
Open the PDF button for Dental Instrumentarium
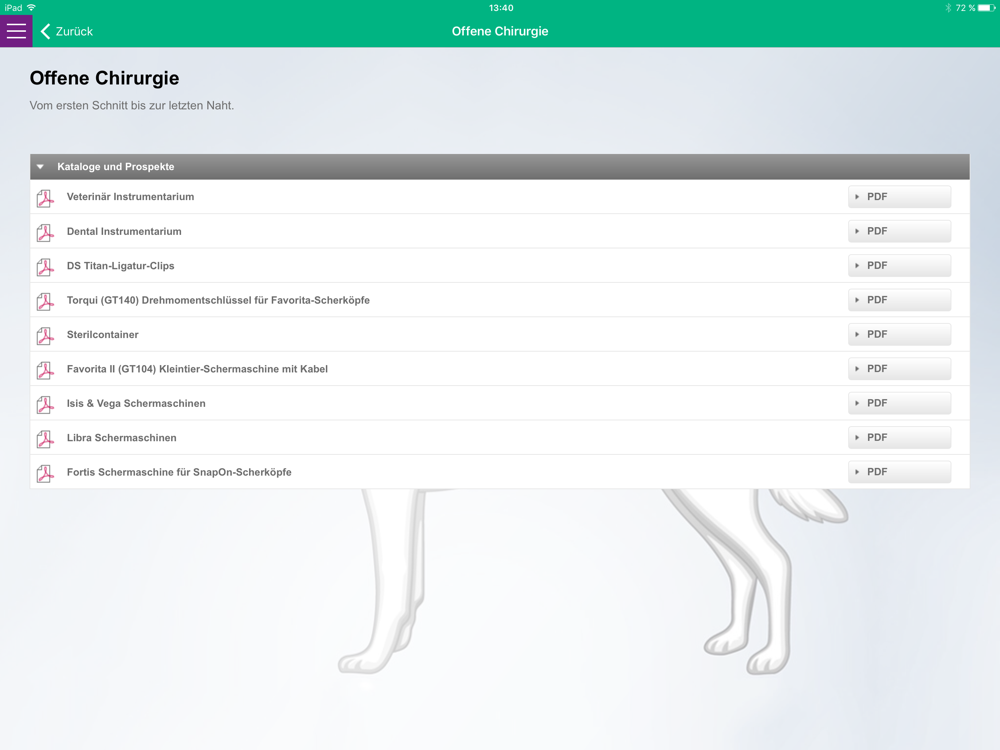(899, 231)
